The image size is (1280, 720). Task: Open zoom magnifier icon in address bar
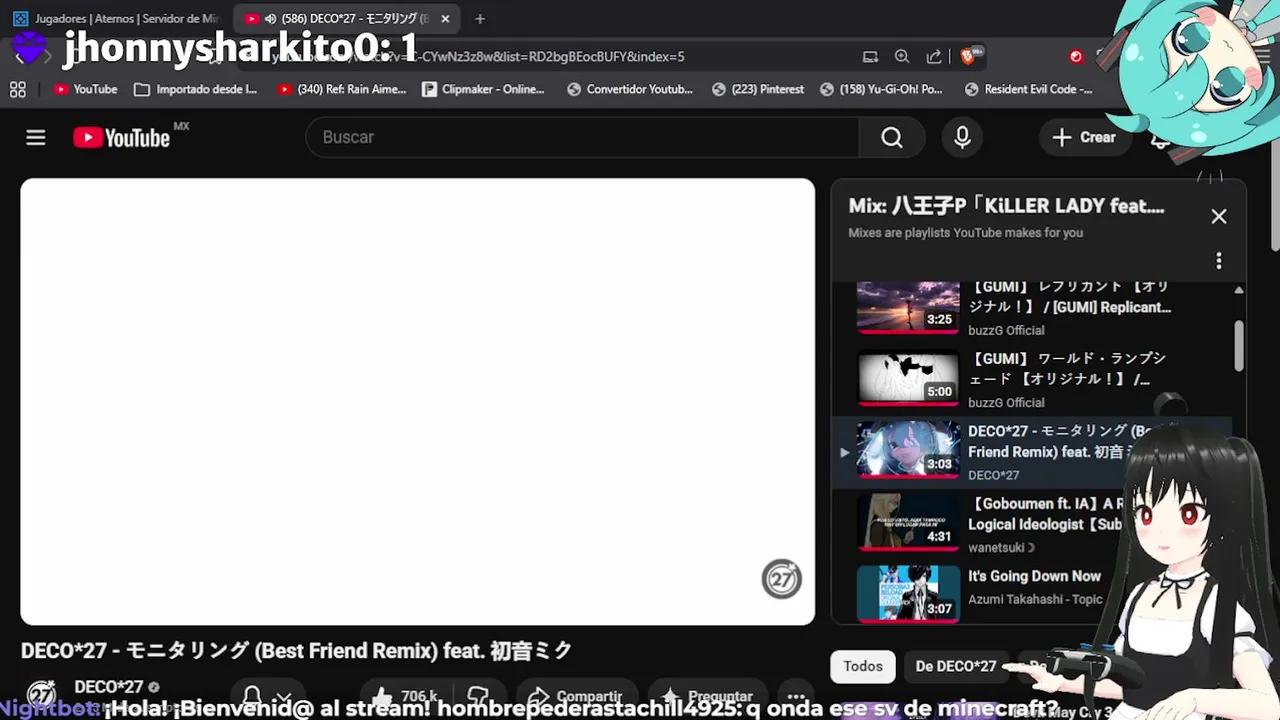pos(902,57)
